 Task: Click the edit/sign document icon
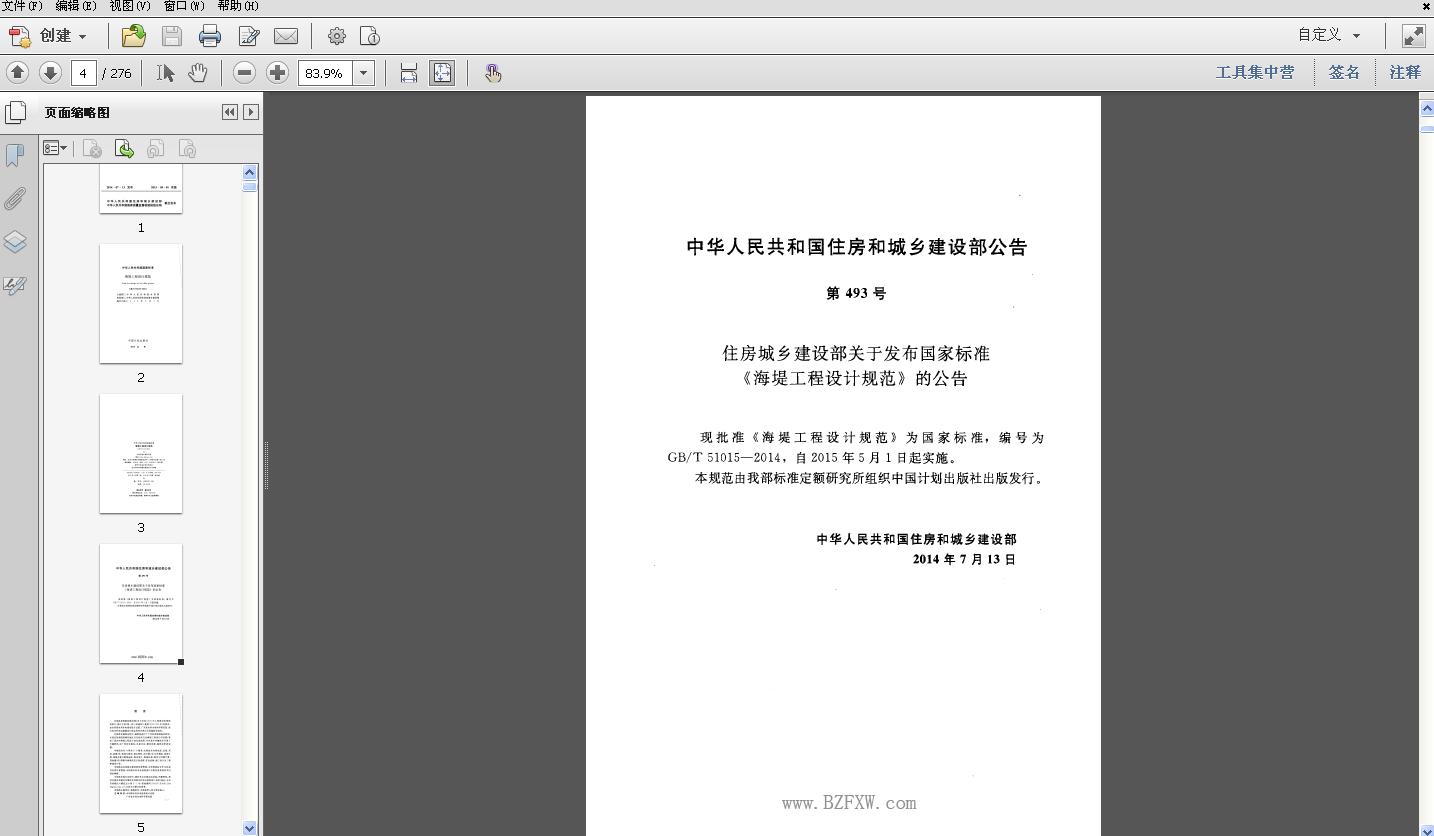(249, 36)
